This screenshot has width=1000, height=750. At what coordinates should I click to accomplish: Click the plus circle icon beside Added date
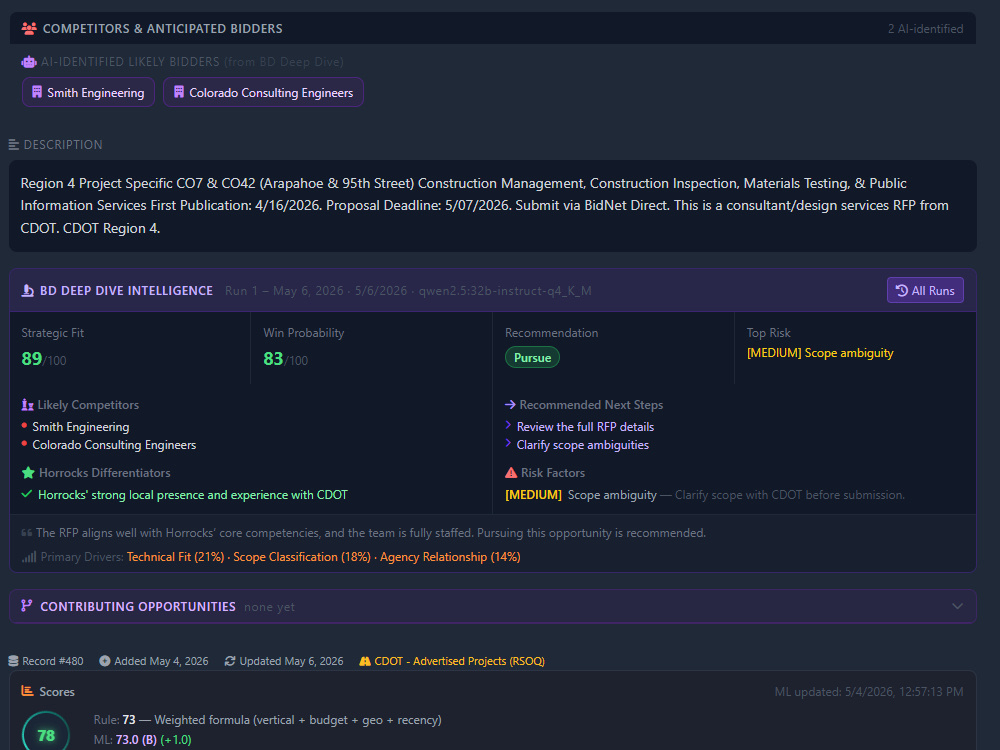105,661
